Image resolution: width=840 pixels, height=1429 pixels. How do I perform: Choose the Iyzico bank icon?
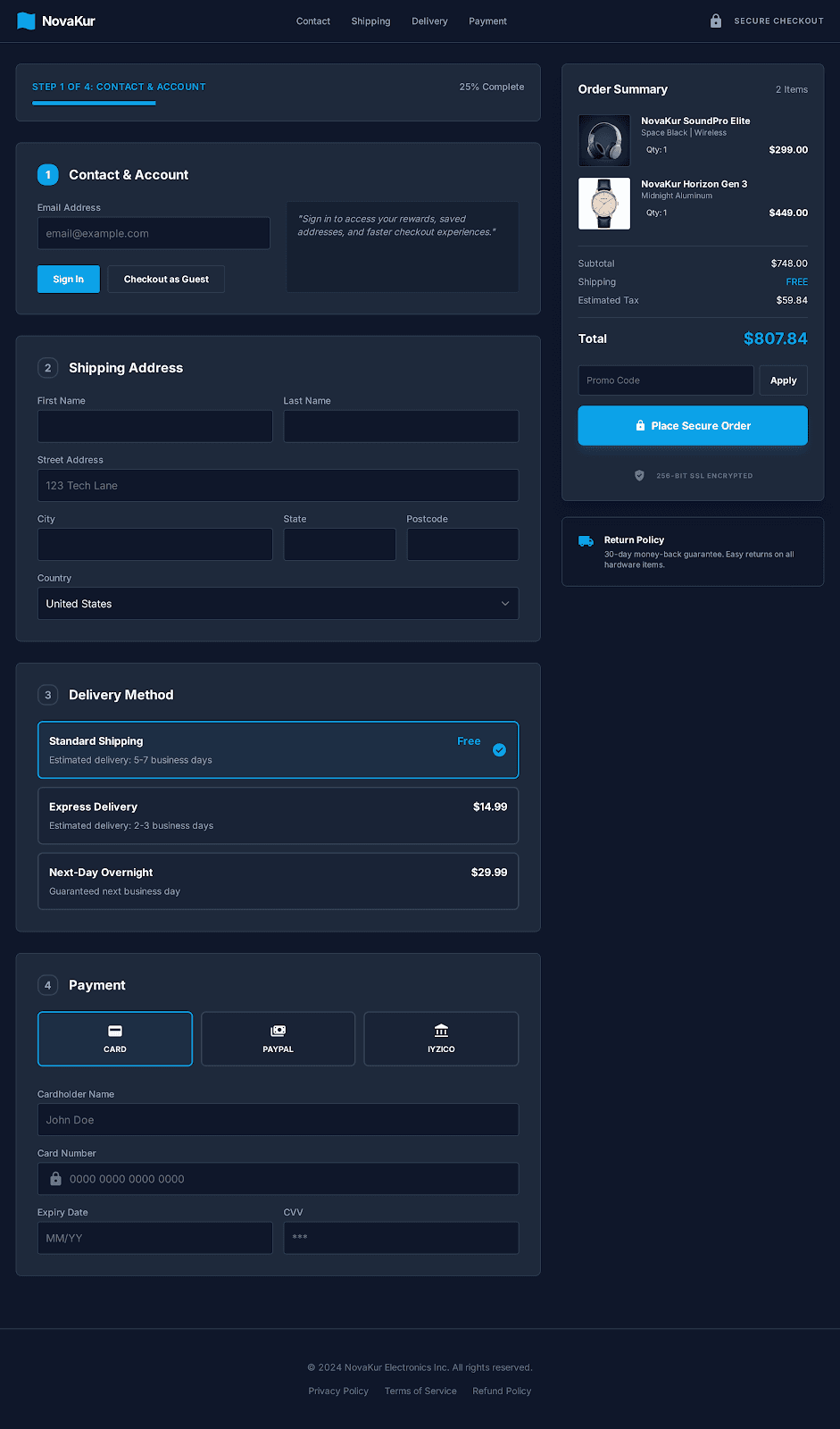441,1031
